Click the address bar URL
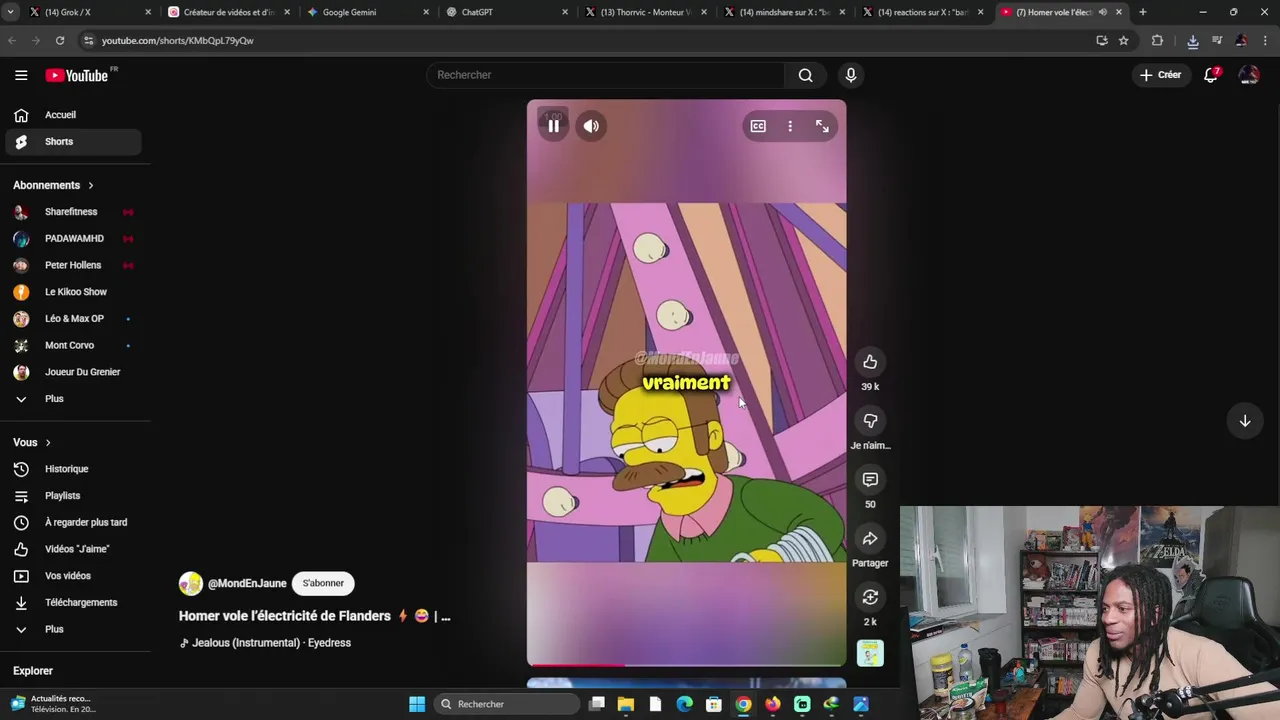 tap(177, 41)
